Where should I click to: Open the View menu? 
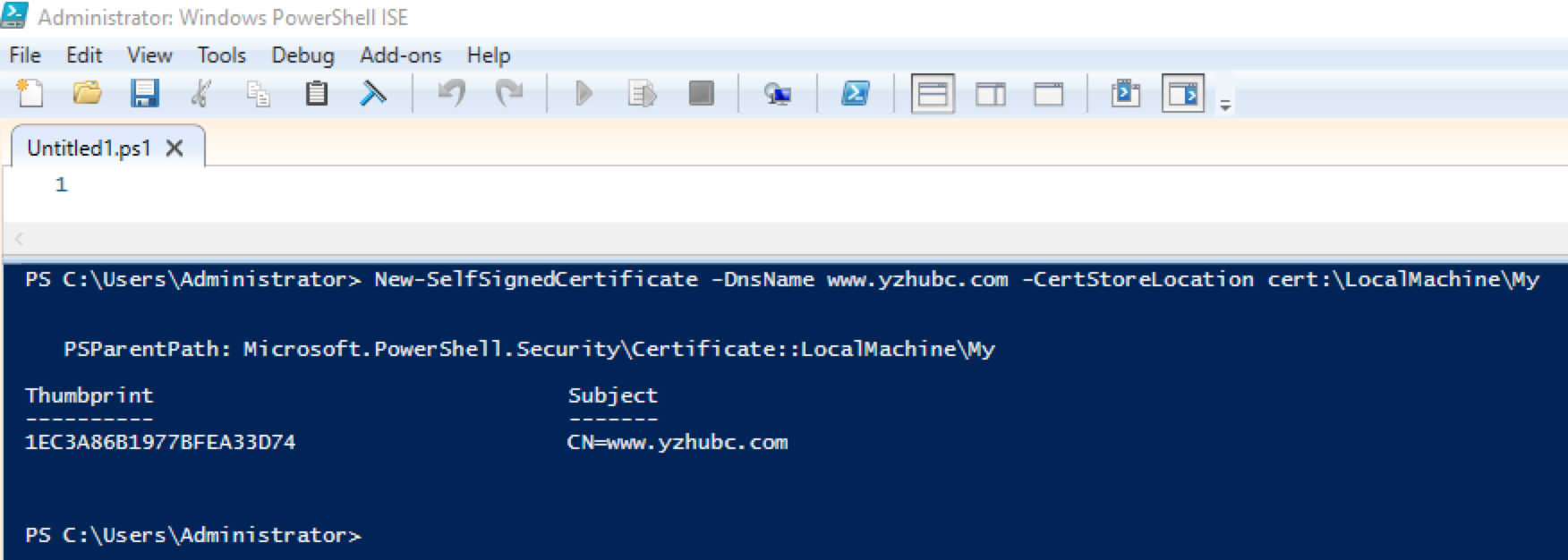click(149, 55)
